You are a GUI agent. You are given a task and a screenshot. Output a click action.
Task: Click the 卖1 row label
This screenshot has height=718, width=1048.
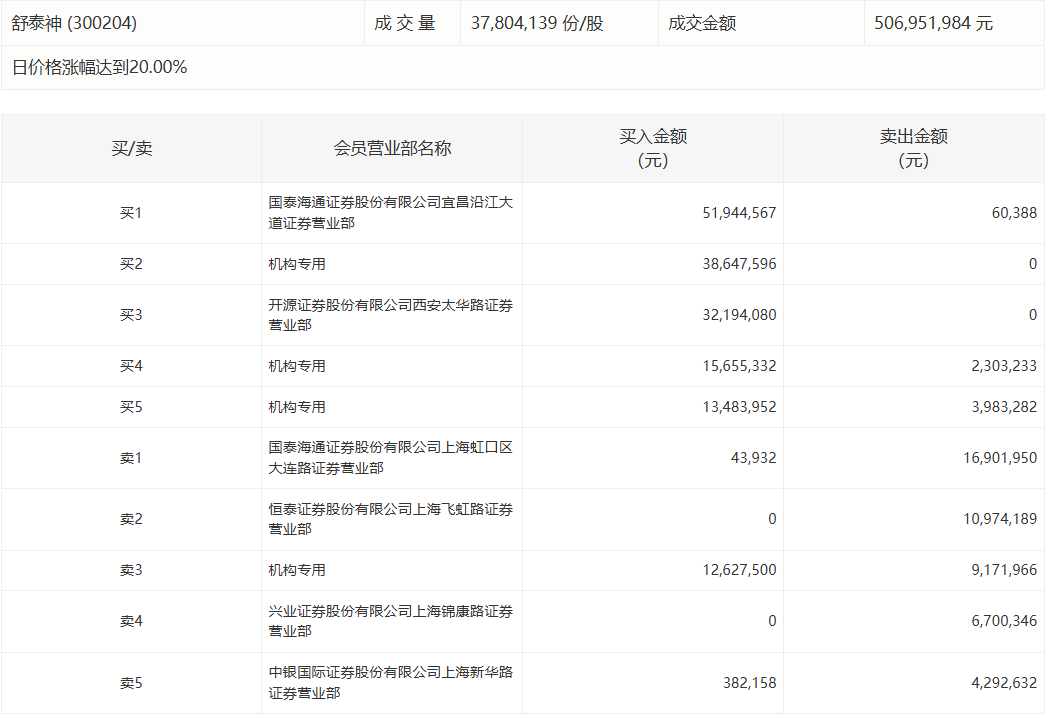point(131,458)
